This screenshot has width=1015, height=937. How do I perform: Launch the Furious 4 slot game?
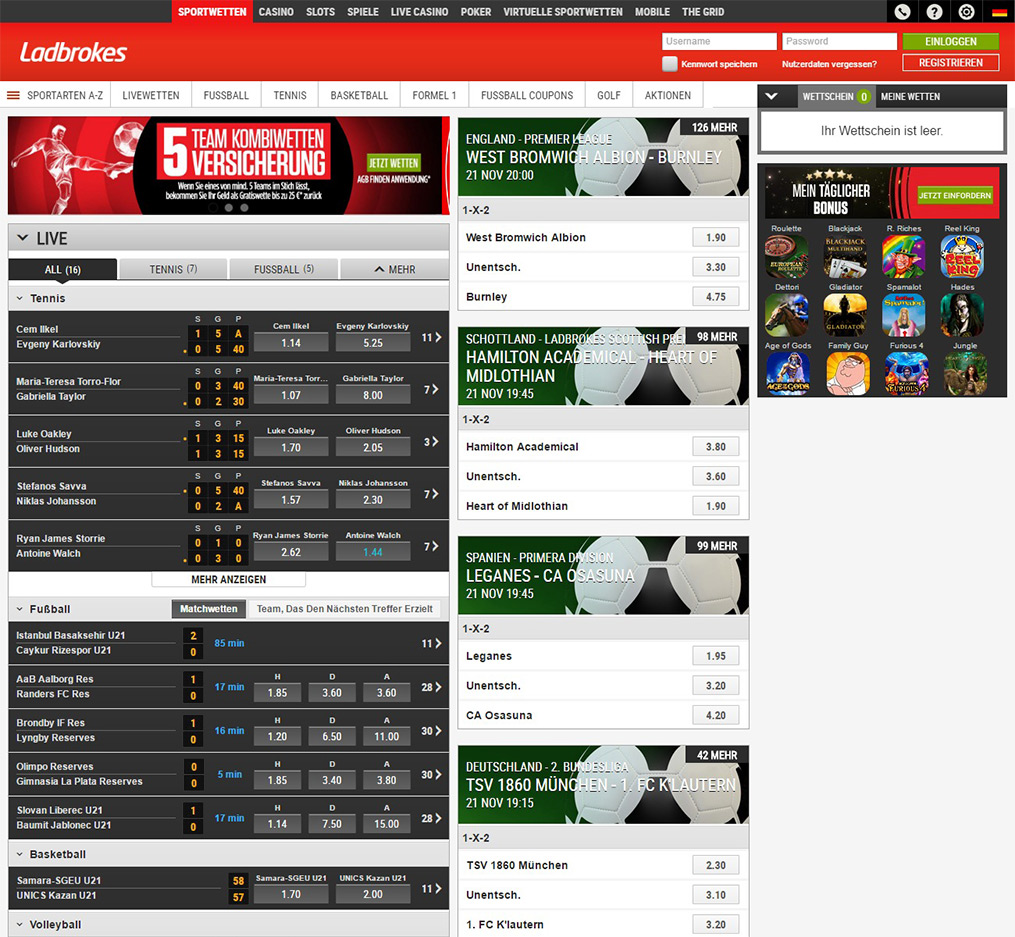point(904,373)
